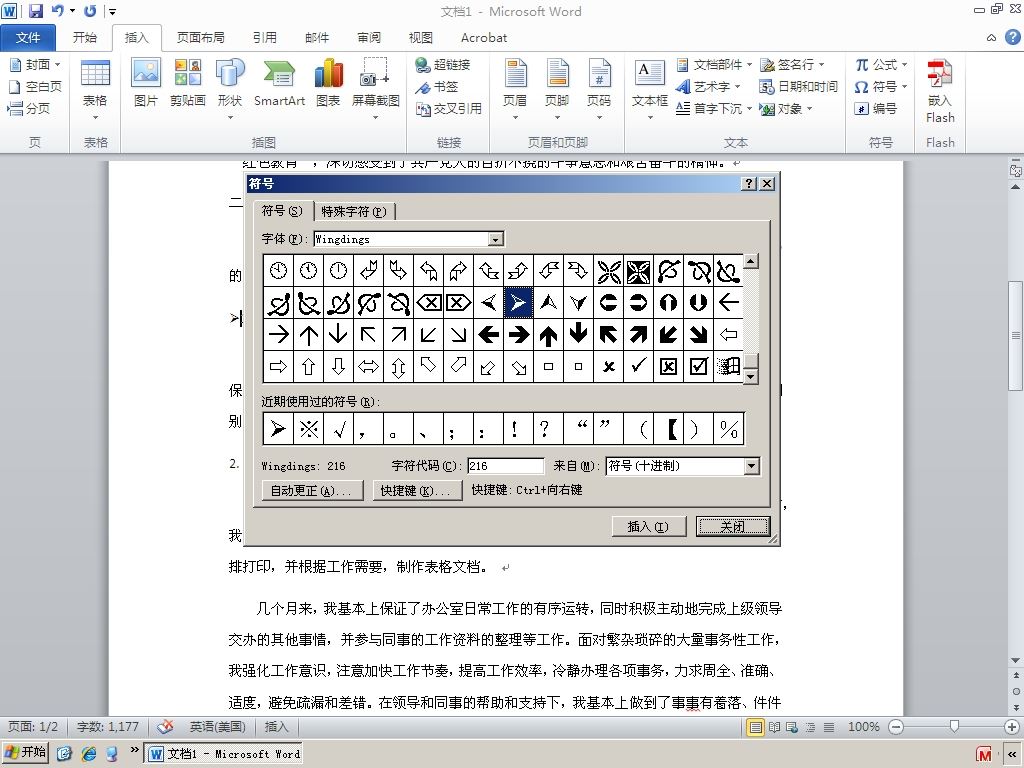This screenshot has width=1024, height=768.
Task: Switch to the Special Characters (特殊字符) tab
Action: coord(354,212)
